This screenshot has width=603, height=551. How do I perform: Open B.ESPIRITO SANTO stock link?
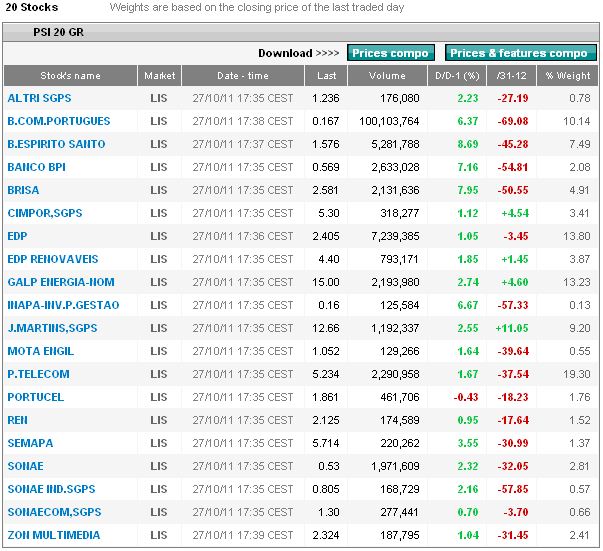coord(57,144)
